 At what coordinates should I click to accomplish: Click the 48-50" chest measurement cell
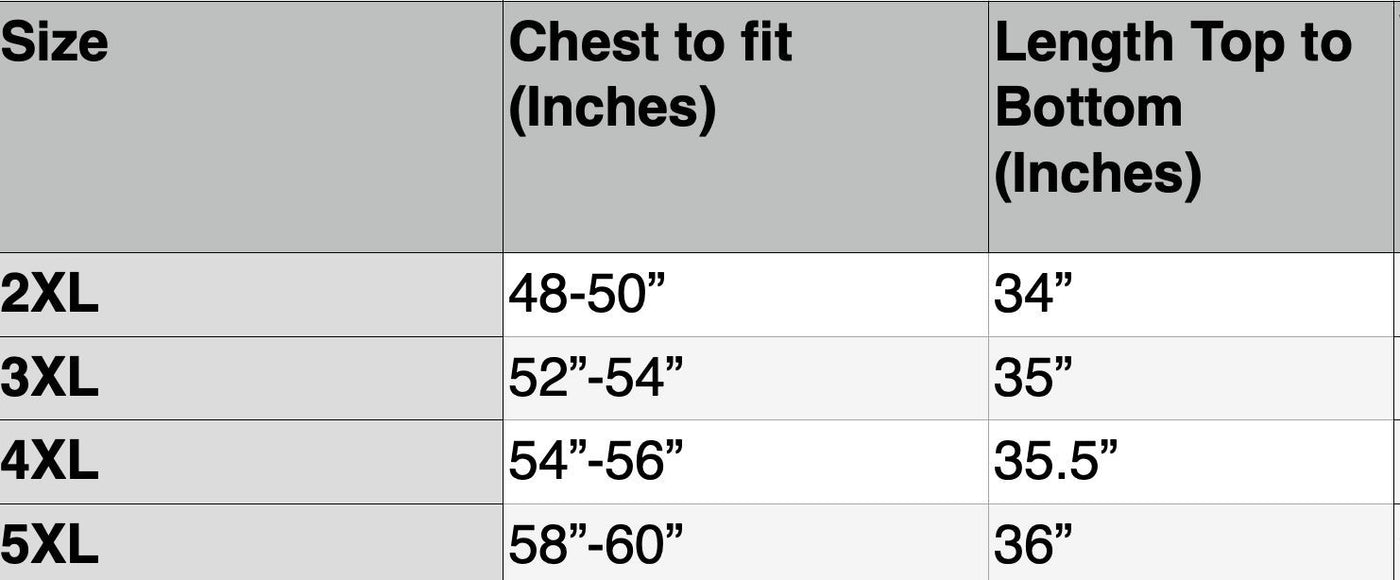click(x=587, y=296)
